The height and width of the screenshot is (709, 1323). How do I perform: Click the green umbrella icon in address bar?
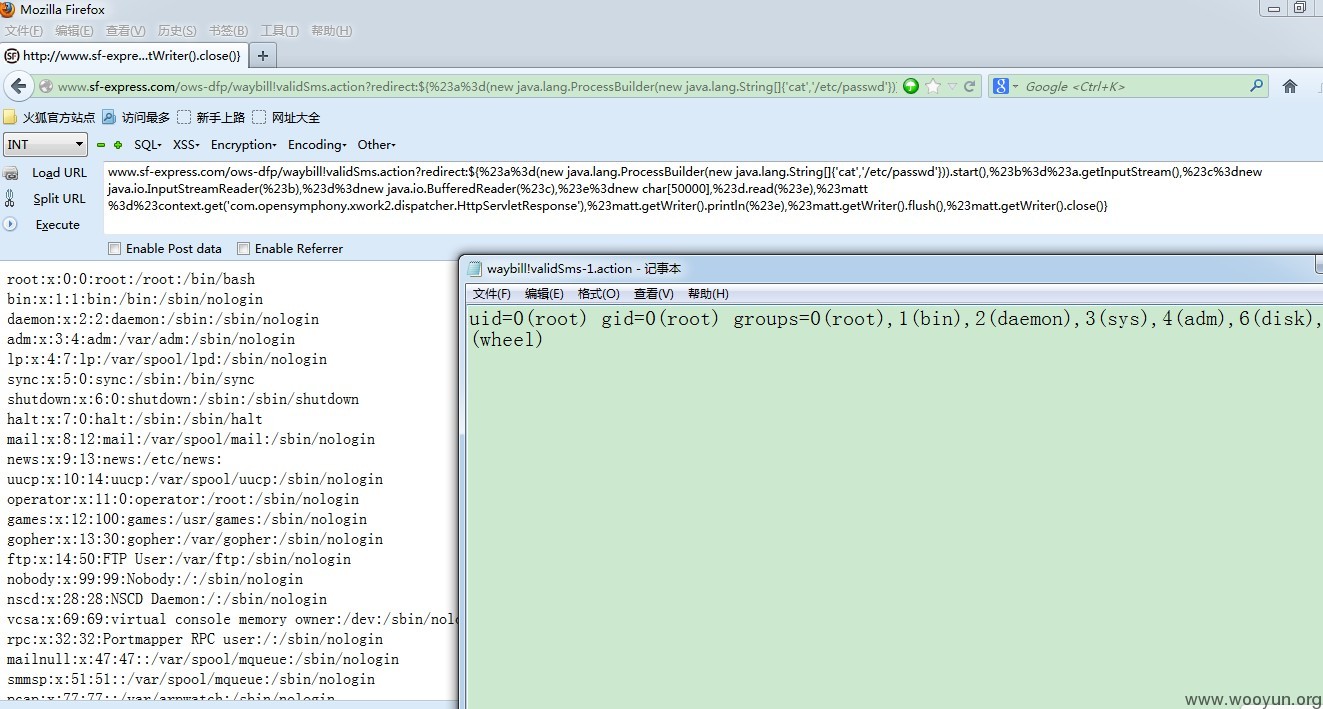click(x=911, y=86)
